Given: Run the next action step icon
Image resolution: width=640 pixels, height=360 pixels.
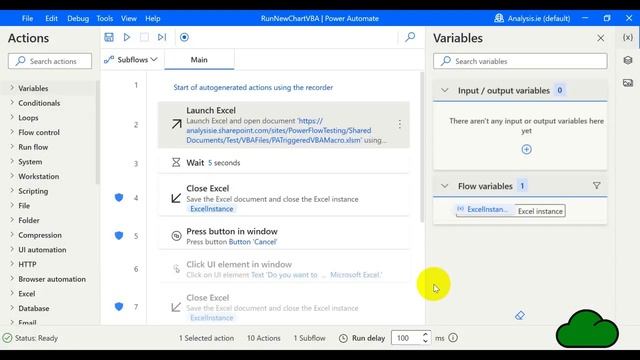Looking at the screenshot, I should (162, 37).
